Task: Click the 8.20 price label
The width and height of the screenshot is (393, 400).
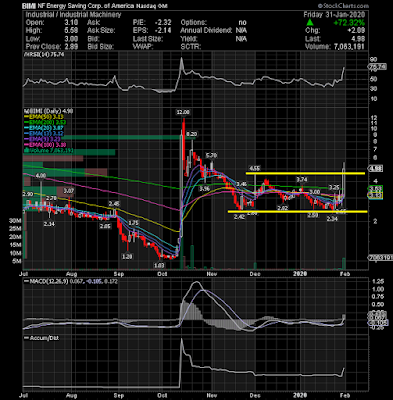Action: [192, 134]
